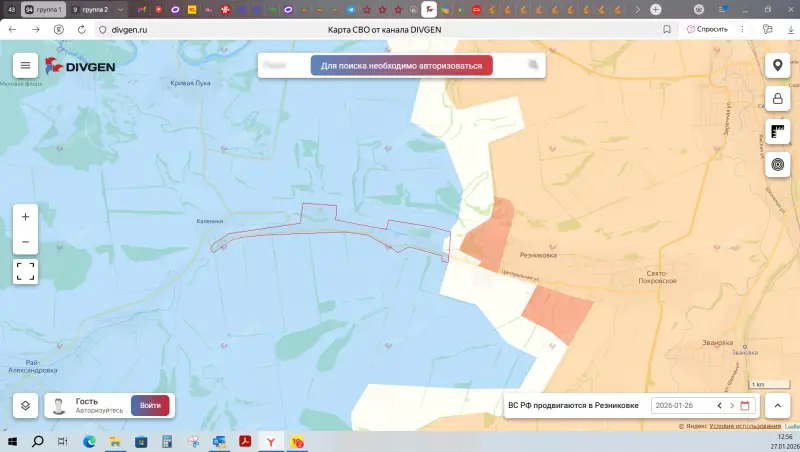Click the concentric circles radius tool
The height and width of the screenshot is (452, 800).
tap(777, 164)
